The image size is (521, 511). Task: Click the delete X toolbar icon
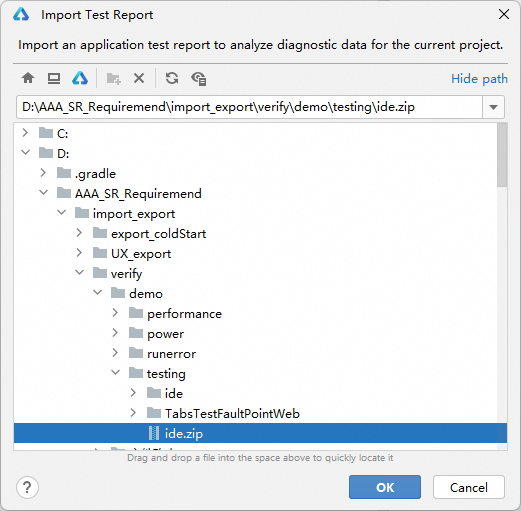point(139,79)
